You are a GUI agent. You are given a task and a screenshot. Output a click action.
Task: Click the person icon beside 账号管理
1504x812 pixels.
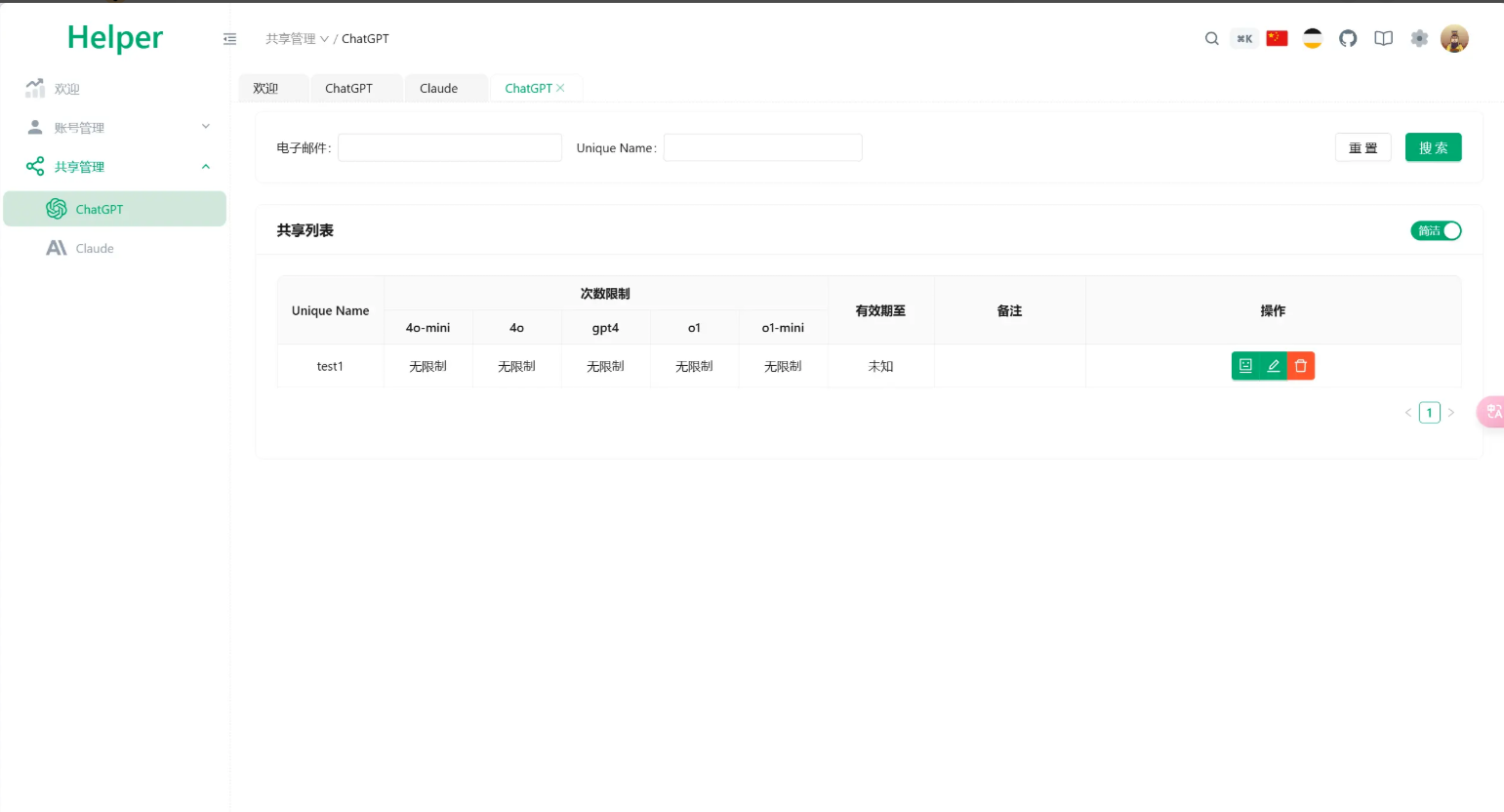(35, 127)
